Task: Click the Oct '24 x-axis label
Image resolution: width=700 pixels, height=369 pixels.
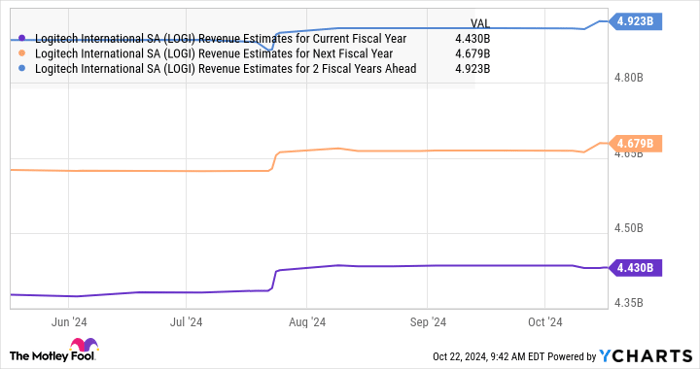Action: pyautogui.click(x=545, y=322)
